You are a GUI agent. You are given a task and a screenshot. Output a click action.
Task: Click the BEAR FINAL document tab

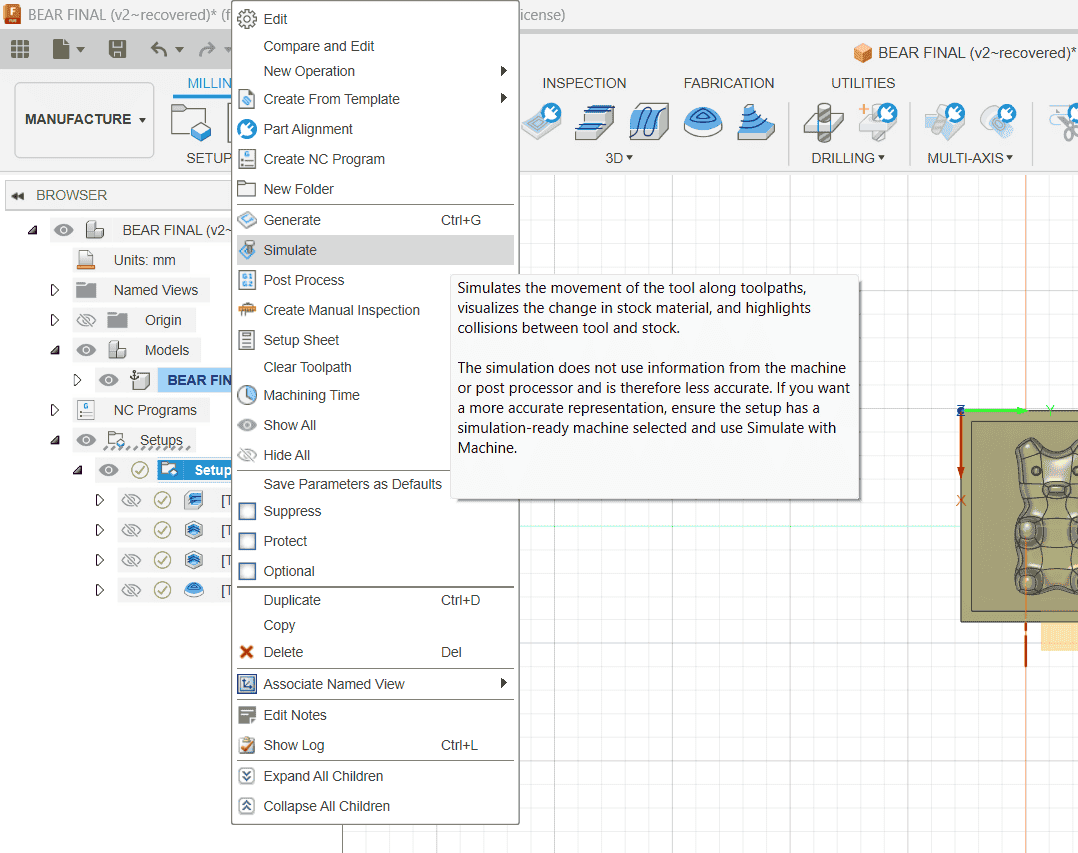965,53
